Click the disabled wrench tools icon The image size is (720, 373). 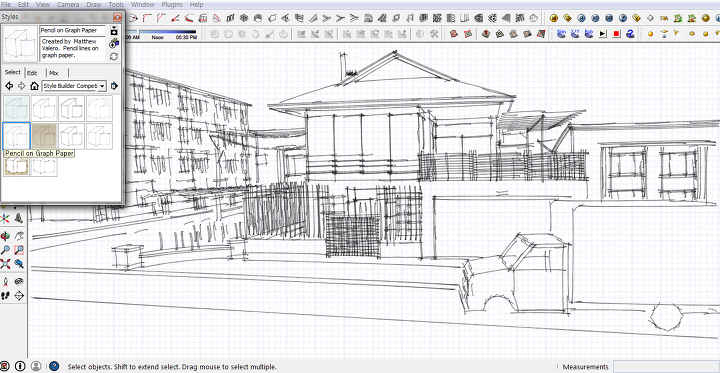(x=433, y=34)
